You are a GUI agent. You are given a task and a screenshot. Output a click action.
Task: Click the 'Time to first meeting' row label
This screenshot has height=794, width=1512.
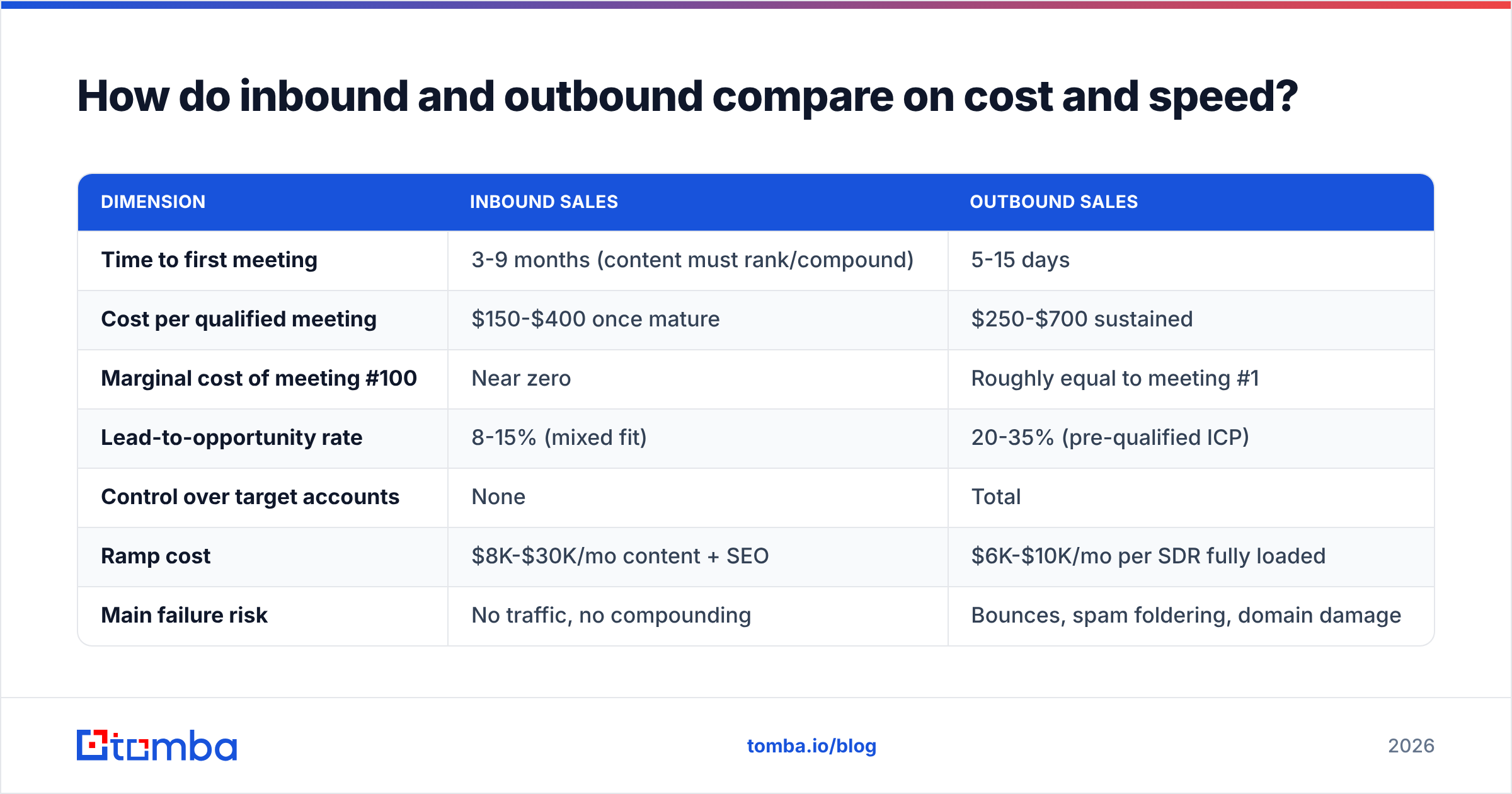[209, 260]
